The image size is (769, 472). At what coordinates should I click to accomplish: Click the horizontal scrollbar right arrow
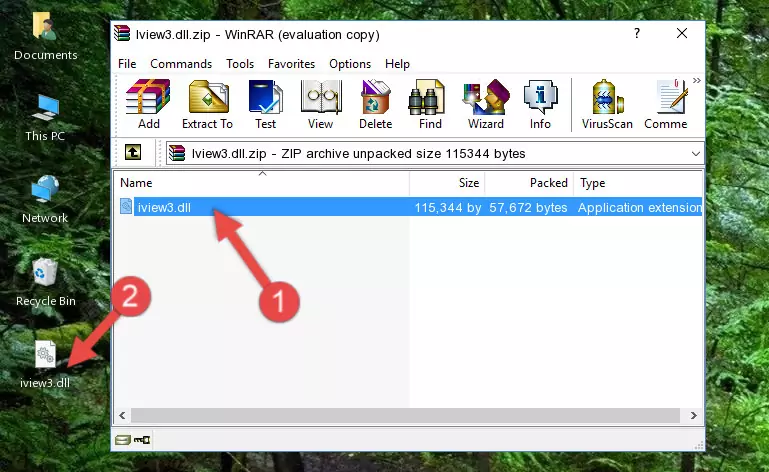[693, 416]
